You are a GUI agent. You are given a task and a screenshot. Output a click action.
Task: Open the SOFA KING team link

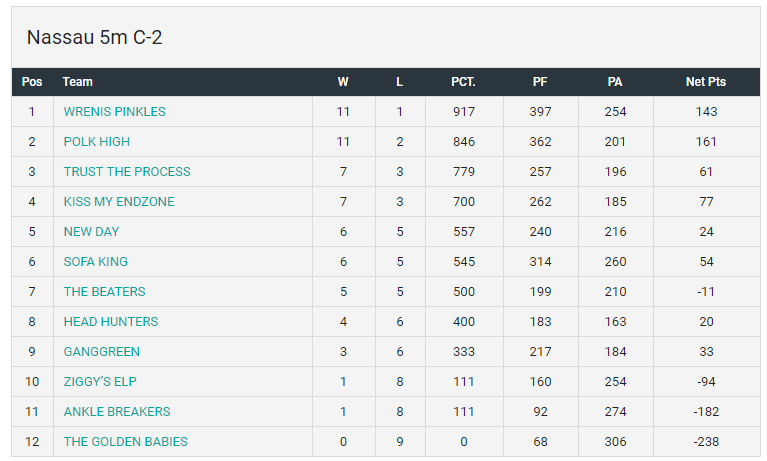pyautogui.click(x=95, y=262)
